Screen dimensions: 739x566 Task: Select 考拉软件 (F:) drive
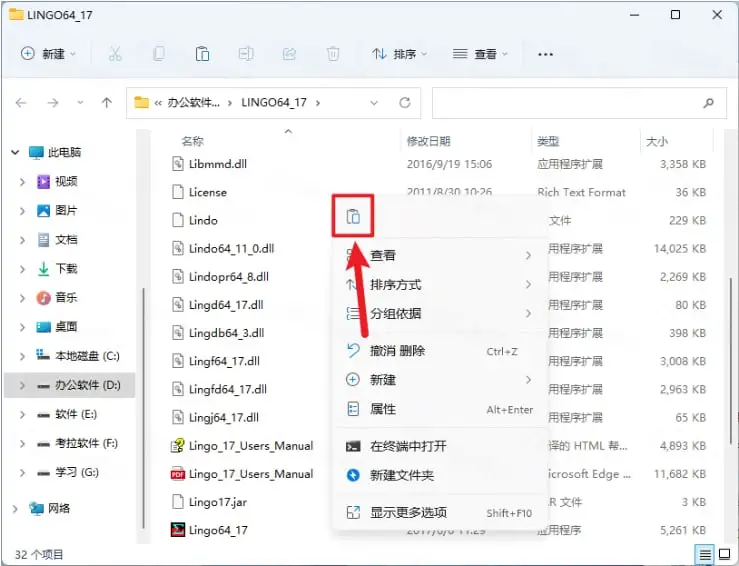point(86,443)
